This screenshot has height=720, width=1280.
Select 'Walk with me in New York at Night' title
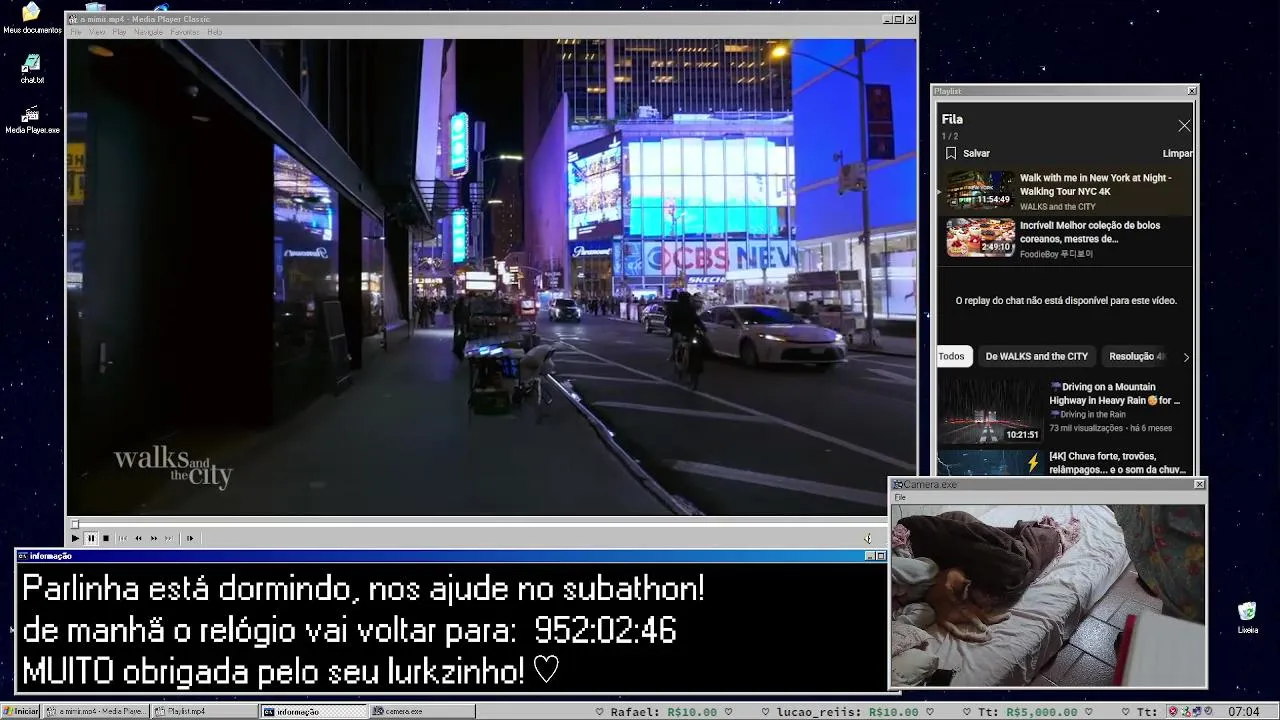point(1095,184)
